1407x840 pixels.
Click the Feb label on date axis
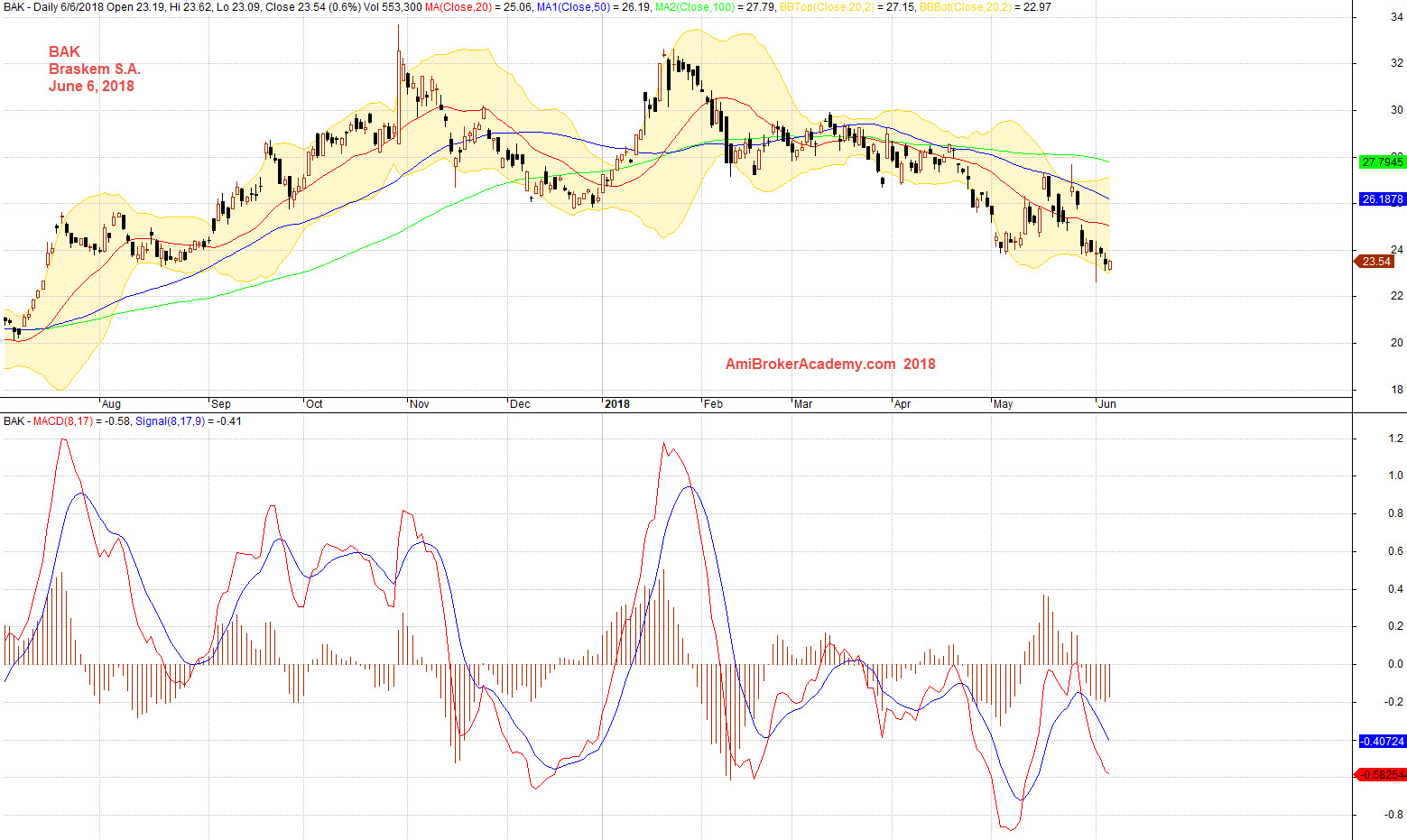(x=713, y=404)
